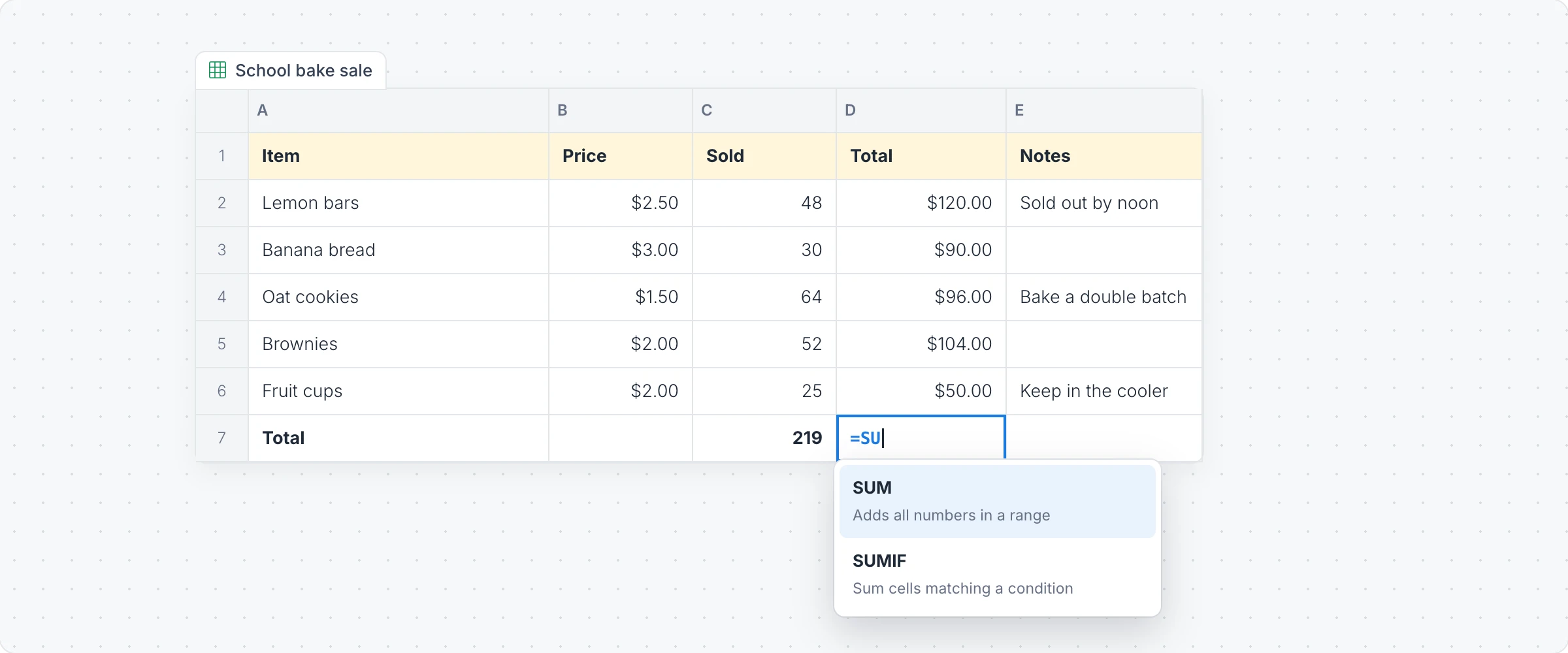Viewport: 1568px width, 653px height.
Task: Click the Sold header cell
Action: pyautogui.click(x=764, y=156)
